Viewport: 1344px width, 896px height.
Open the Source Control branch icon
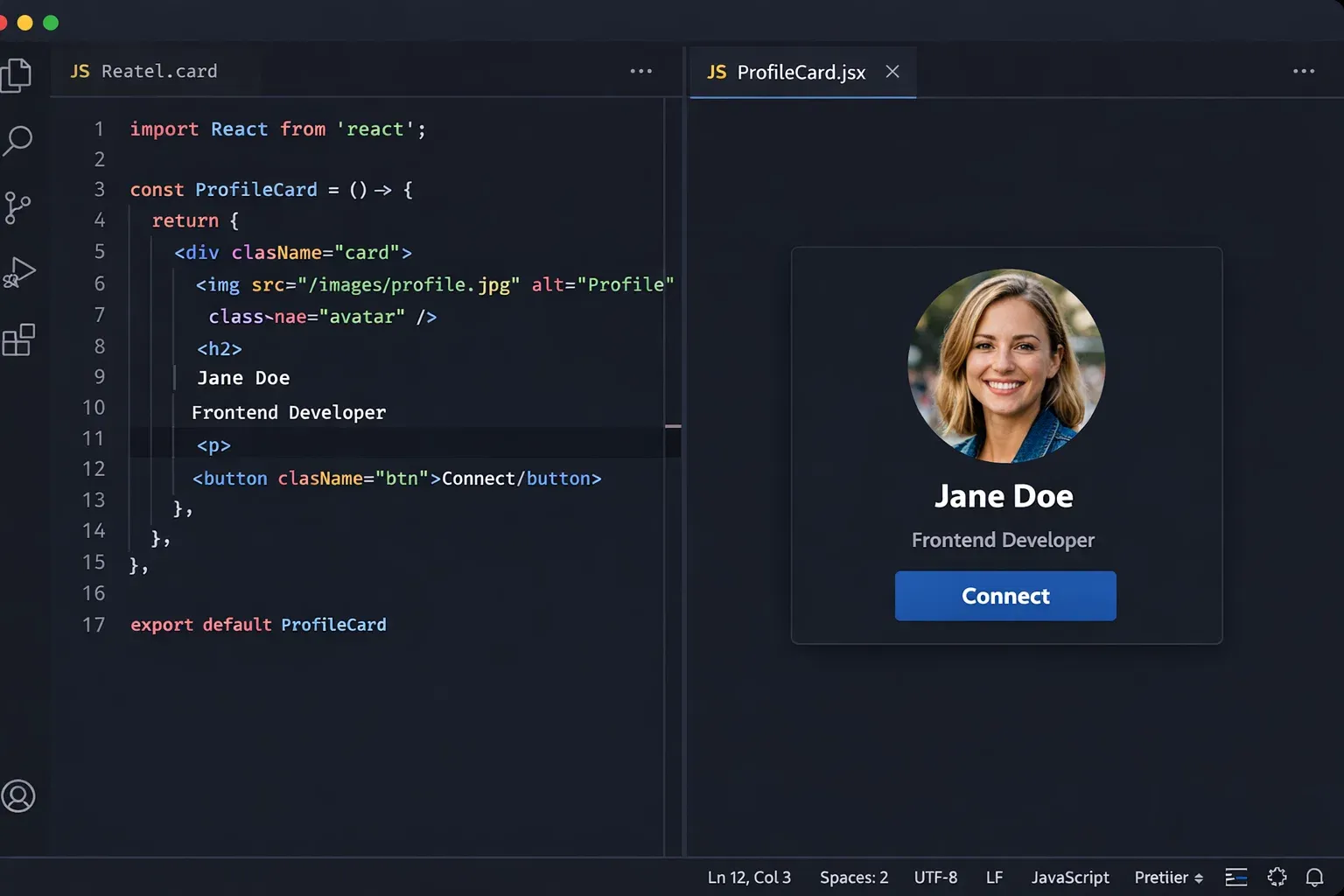(17, 207)
